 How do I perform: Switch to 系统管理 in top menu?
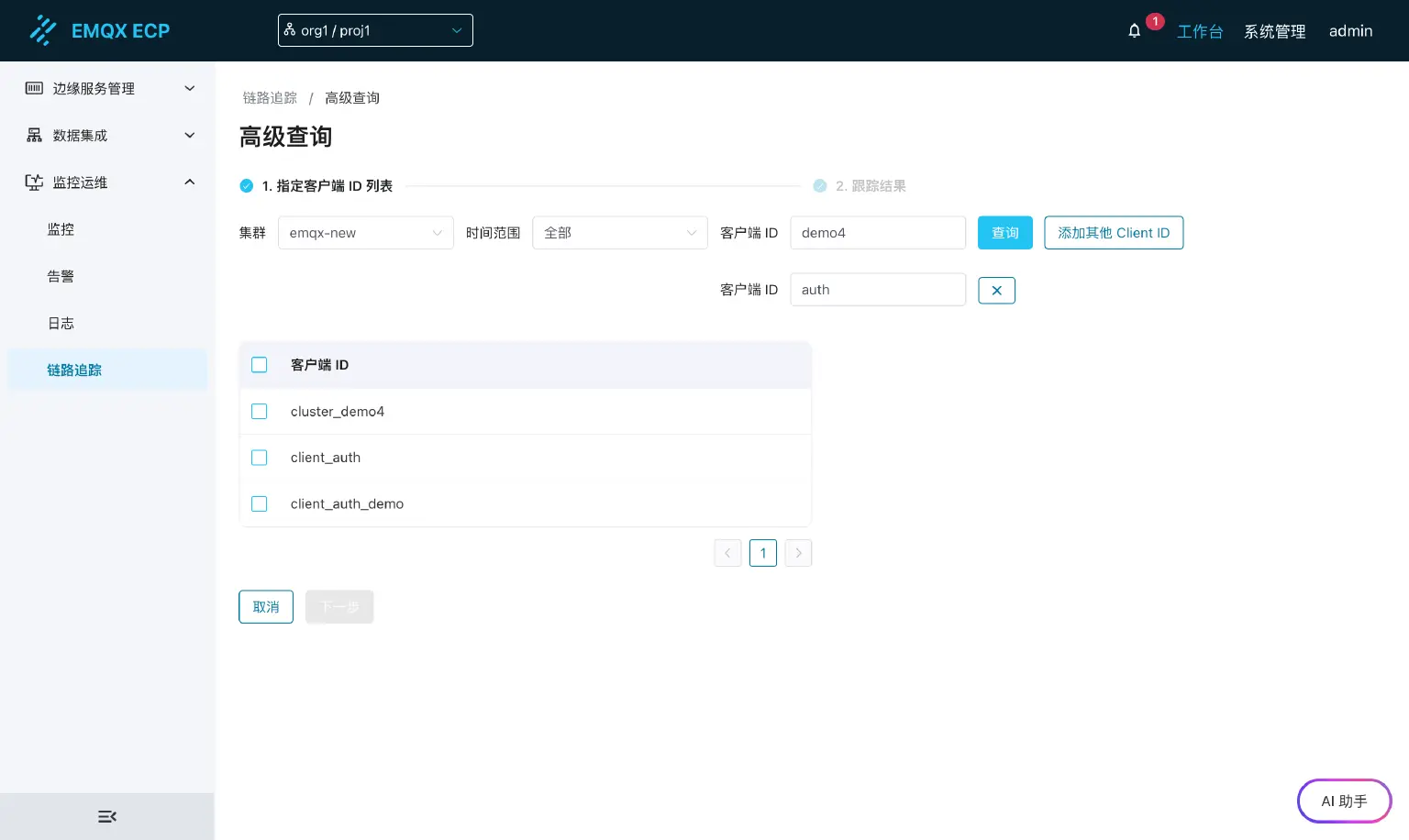pyautogui.click(x=1274, y=30)
